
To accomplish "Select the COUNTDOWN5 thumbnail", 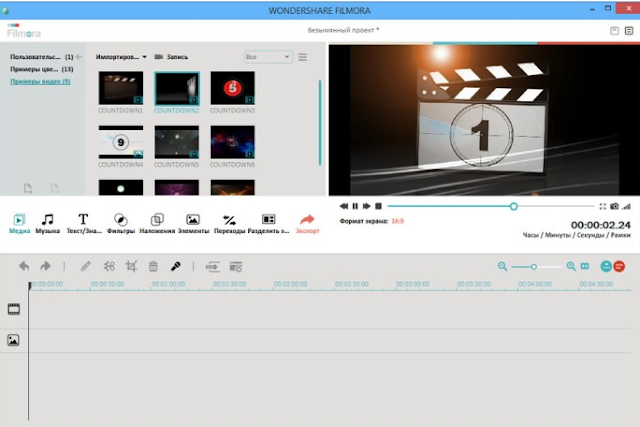I will point(177,142).
